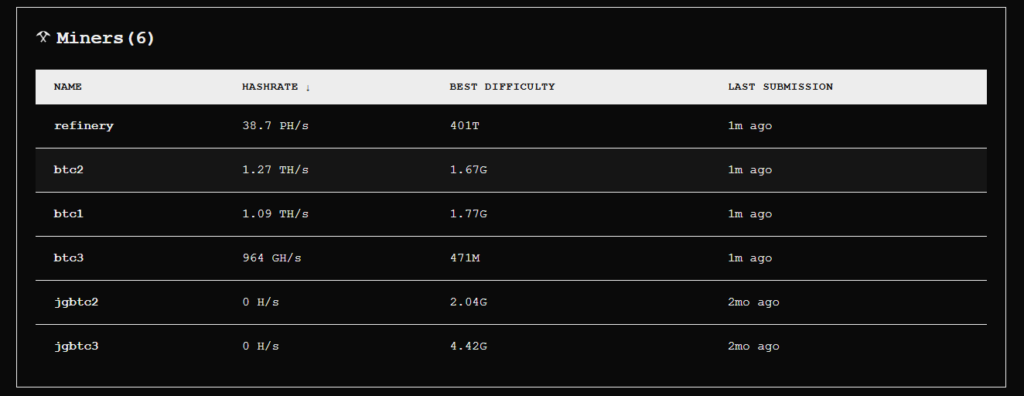
Task: Click the Miners (6) heading text
Action: (105, 38)
